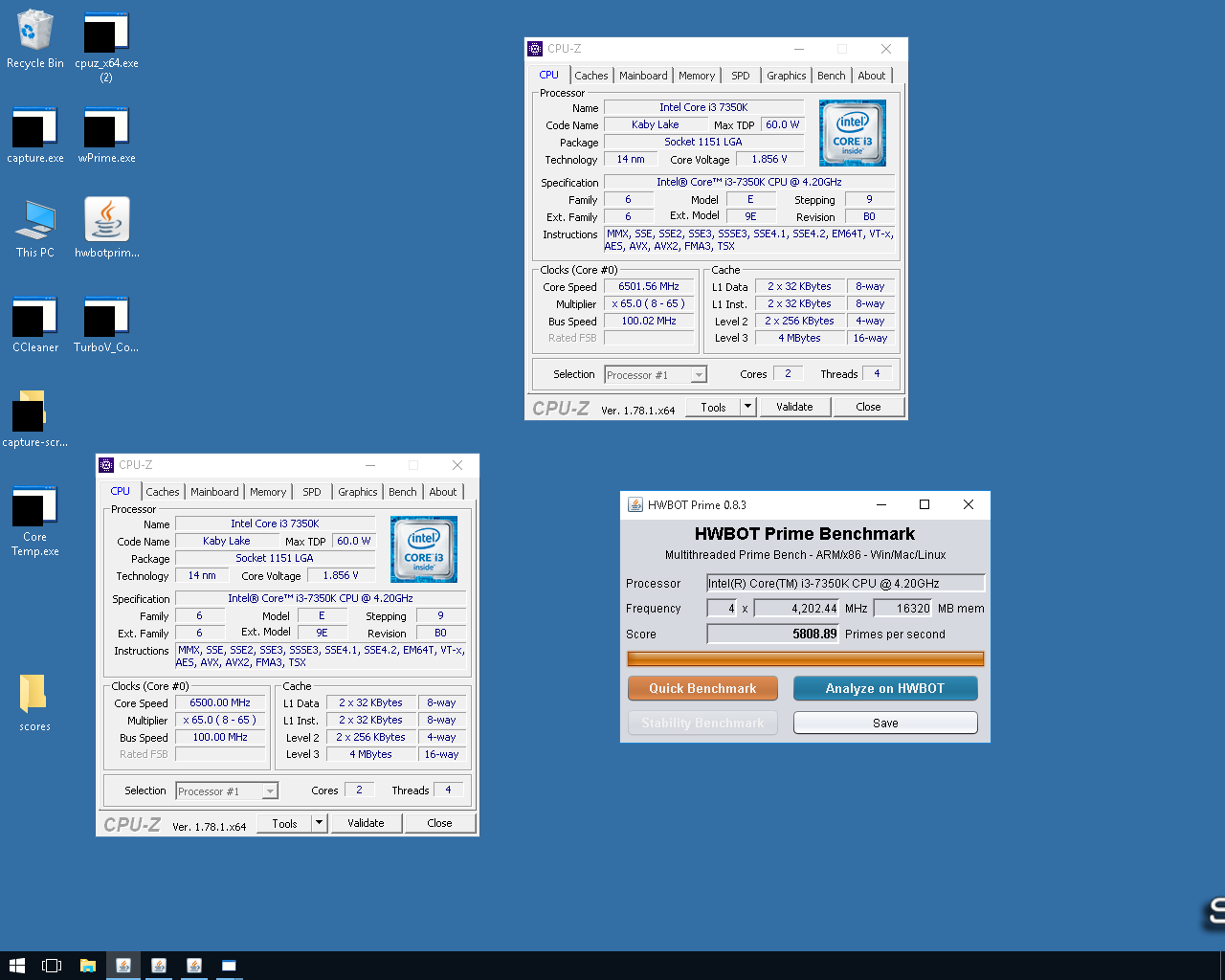Open the Memory tab in upper CPU-Z window
Screen dimensions: 1225x980
coord(697,76)
